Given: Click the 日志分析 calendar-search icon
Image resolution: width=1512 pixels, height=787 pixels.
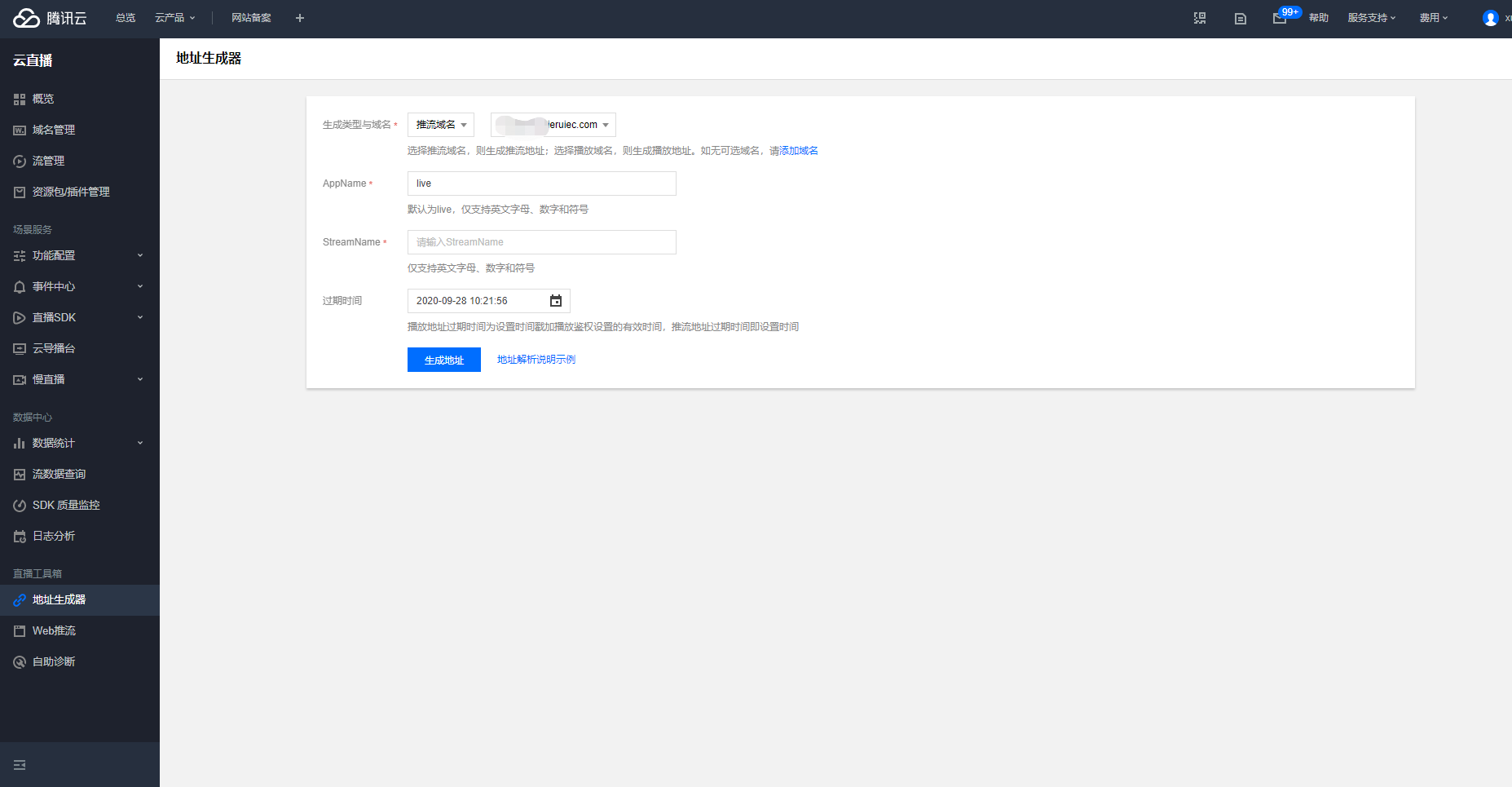Looking at the screenshot, I should click(x=20, y=537).
